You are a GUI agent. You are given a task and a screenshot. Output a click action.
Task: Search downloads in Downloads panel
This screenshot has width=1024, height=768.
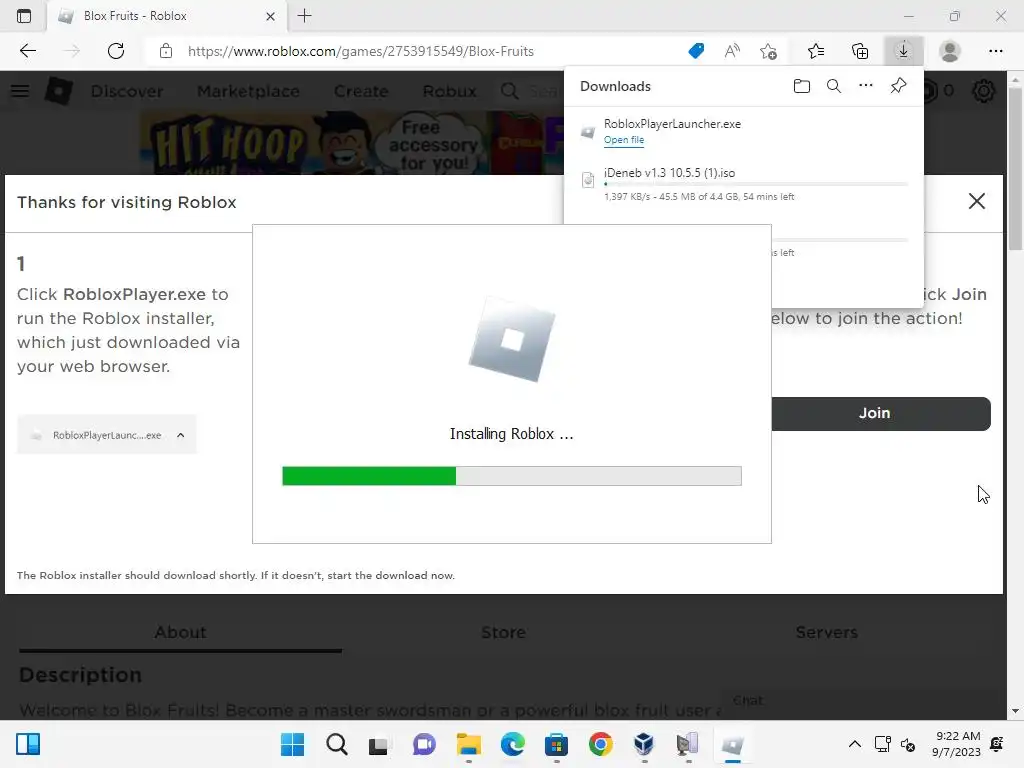pyautogui.click(x=834, y=86)
